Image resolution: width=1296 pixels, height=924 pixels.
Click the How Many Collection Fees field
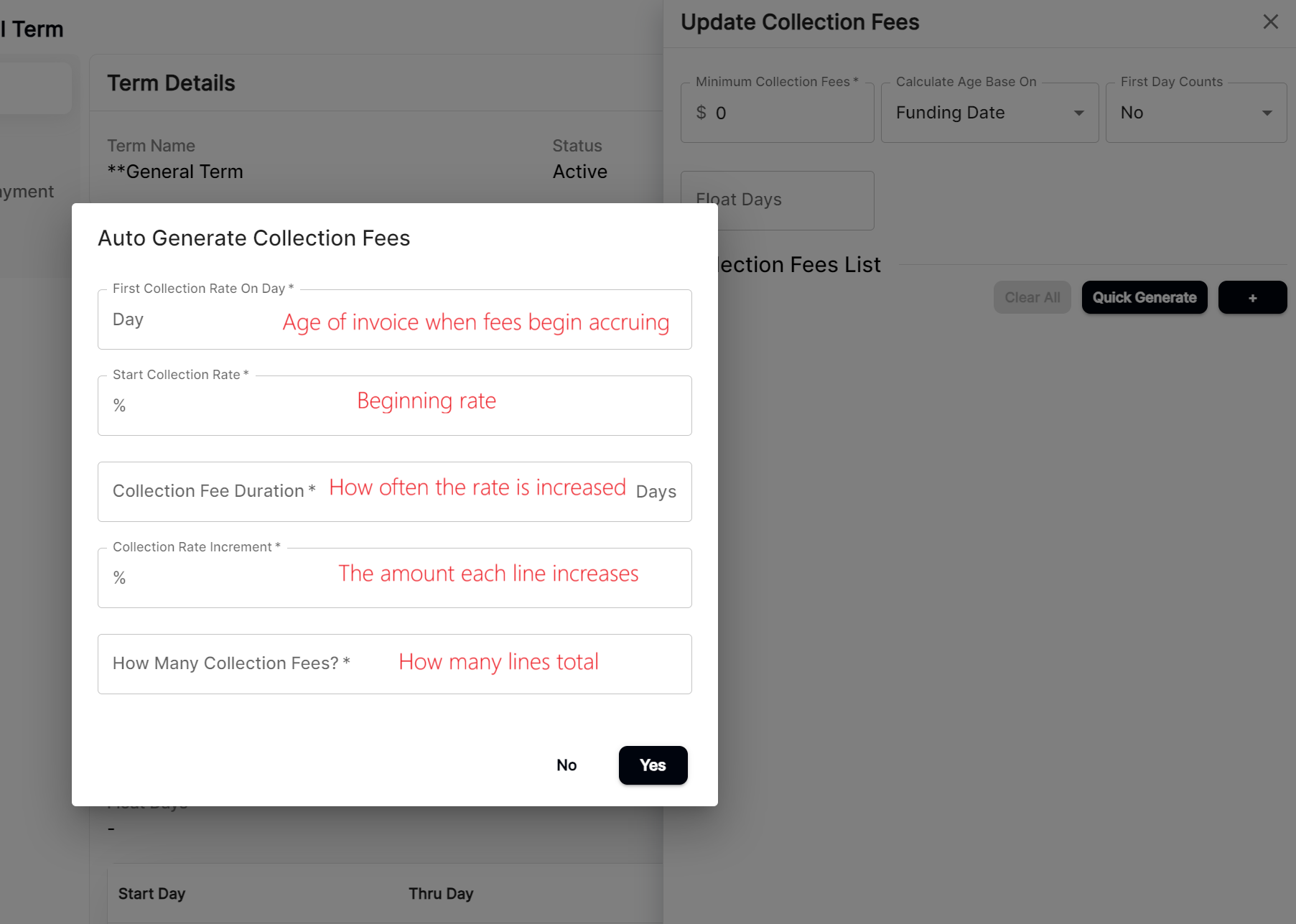point(394,663)
